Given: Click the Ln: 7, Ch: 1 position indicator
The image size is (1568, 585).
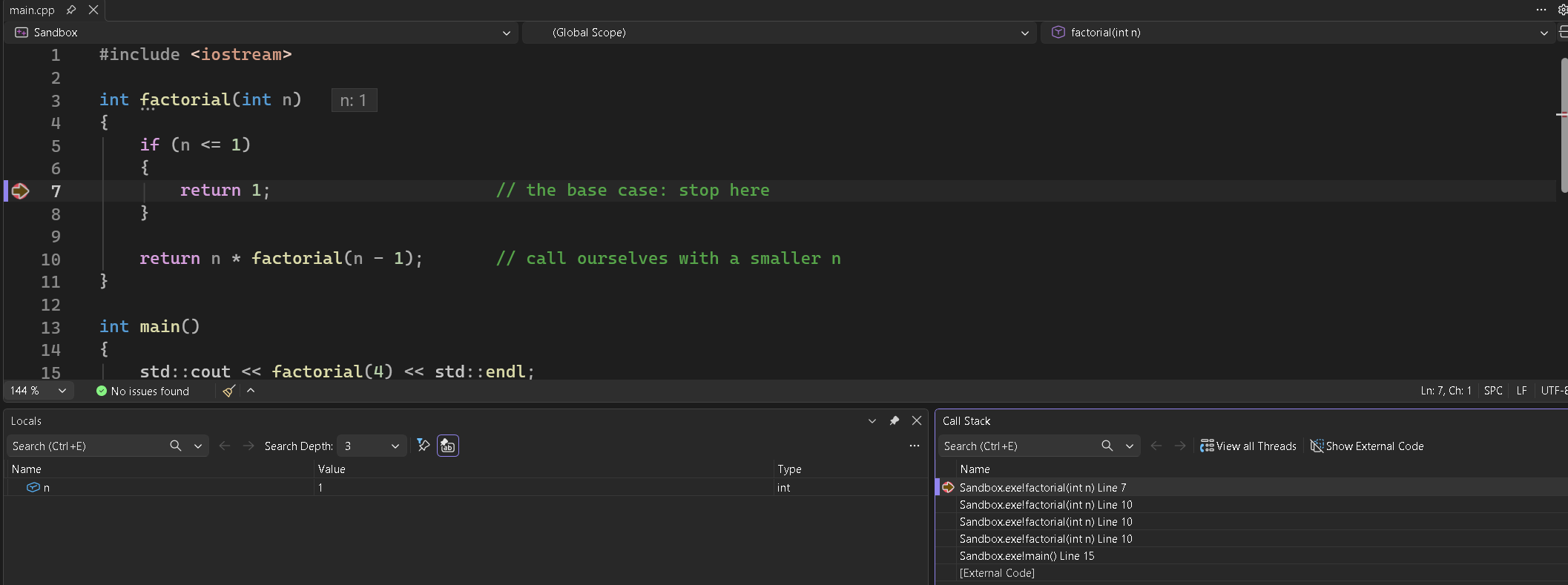Looking at the screenshot, I should click(1446, 391).
